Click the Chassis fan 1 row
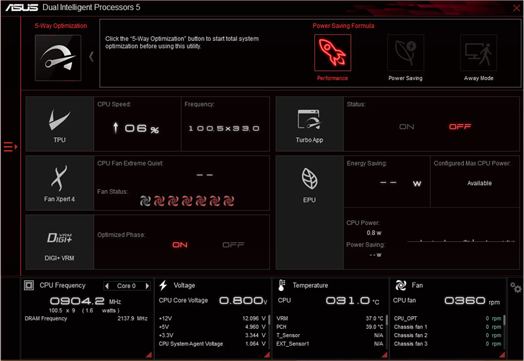Viewport: 524px width, 361px height. point(447,327)
